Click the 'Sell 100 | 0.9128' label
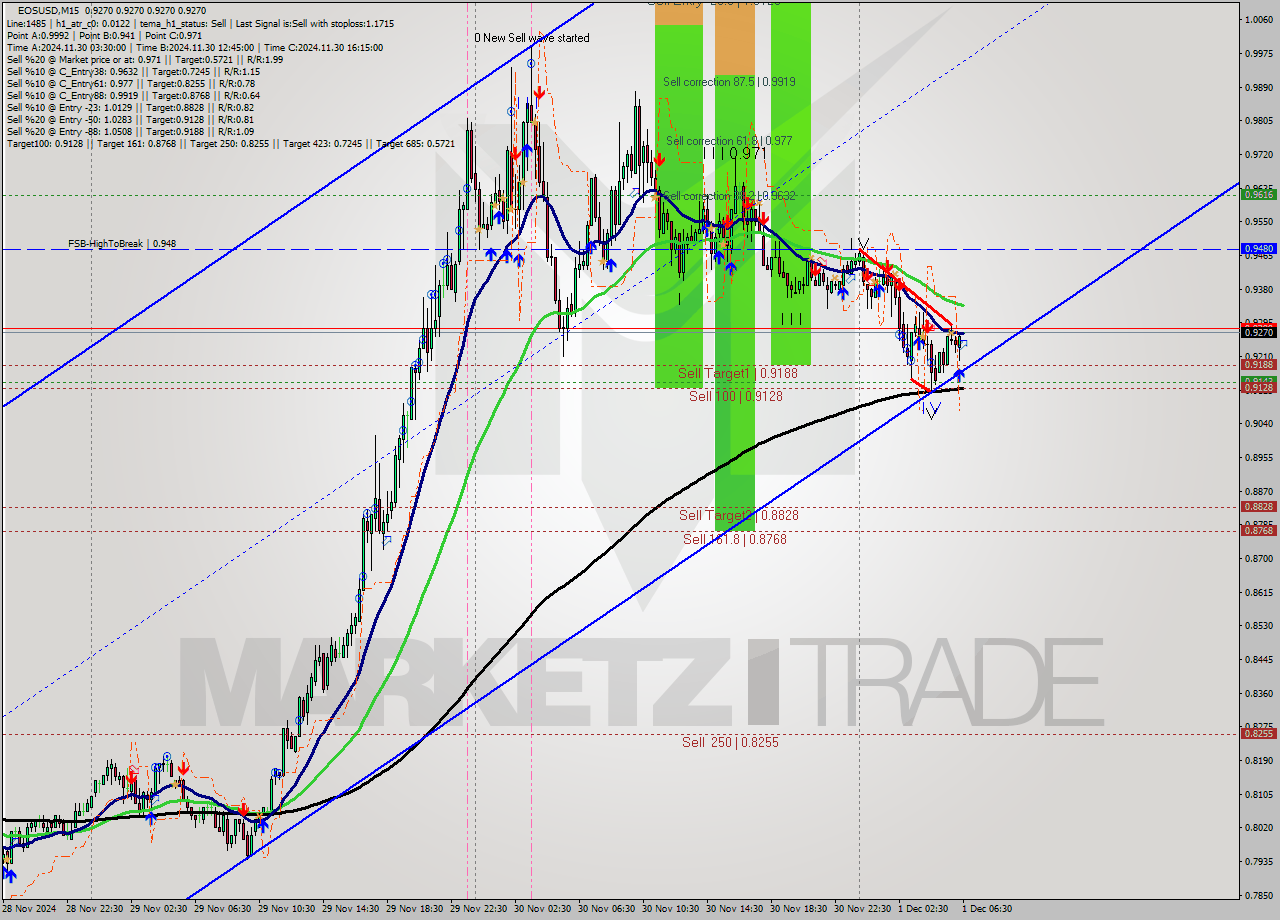This screenshot has height=920, width=1280. pos(736,396)
